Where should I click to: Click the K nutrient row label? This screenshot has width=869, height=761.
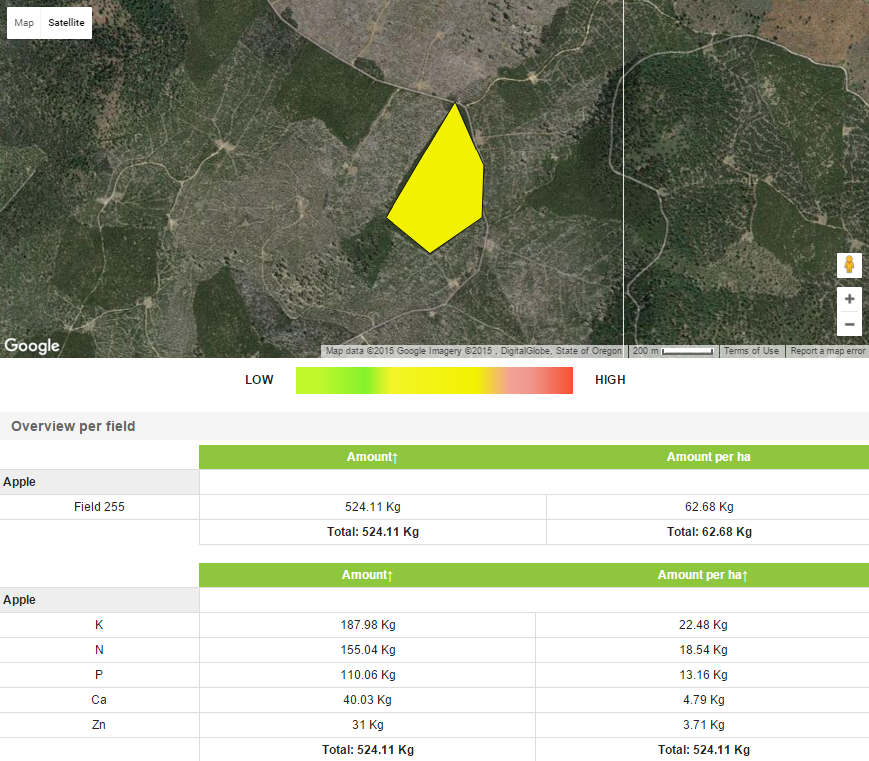(x=99, y=625)
